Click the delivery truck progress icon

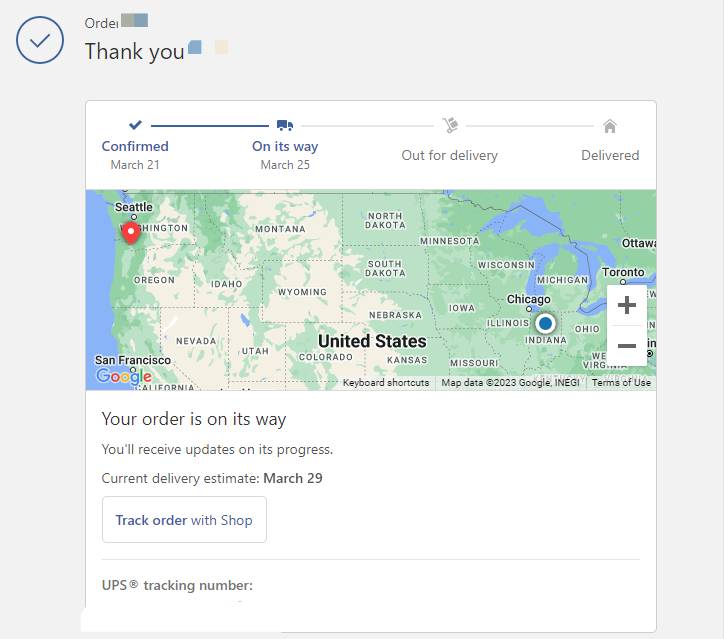click(285, 125)
